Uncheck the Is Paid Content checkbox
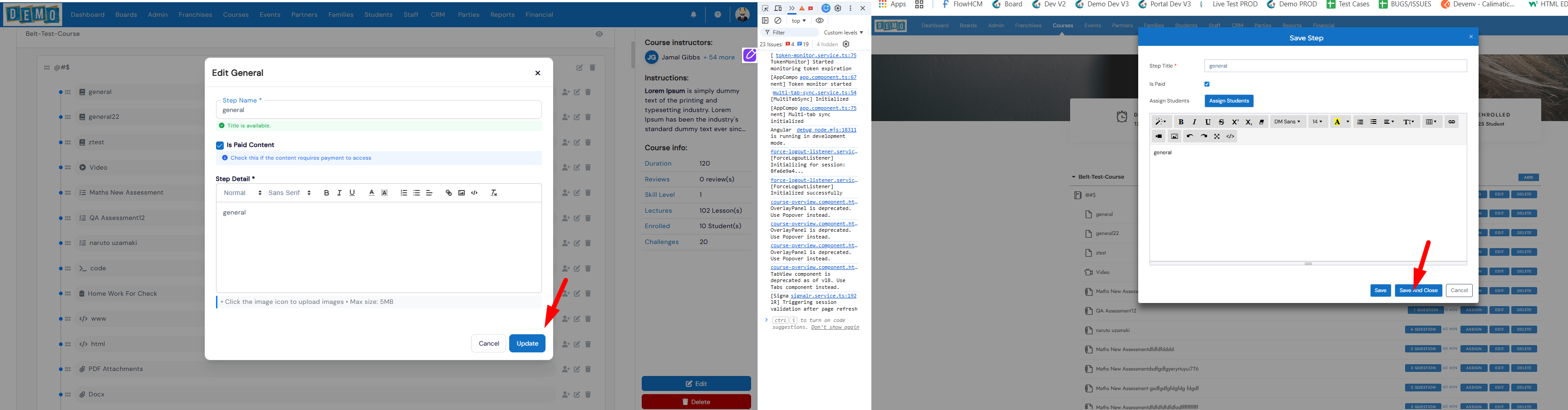The height and width of the screenshot is (410, 1568). 220,146
